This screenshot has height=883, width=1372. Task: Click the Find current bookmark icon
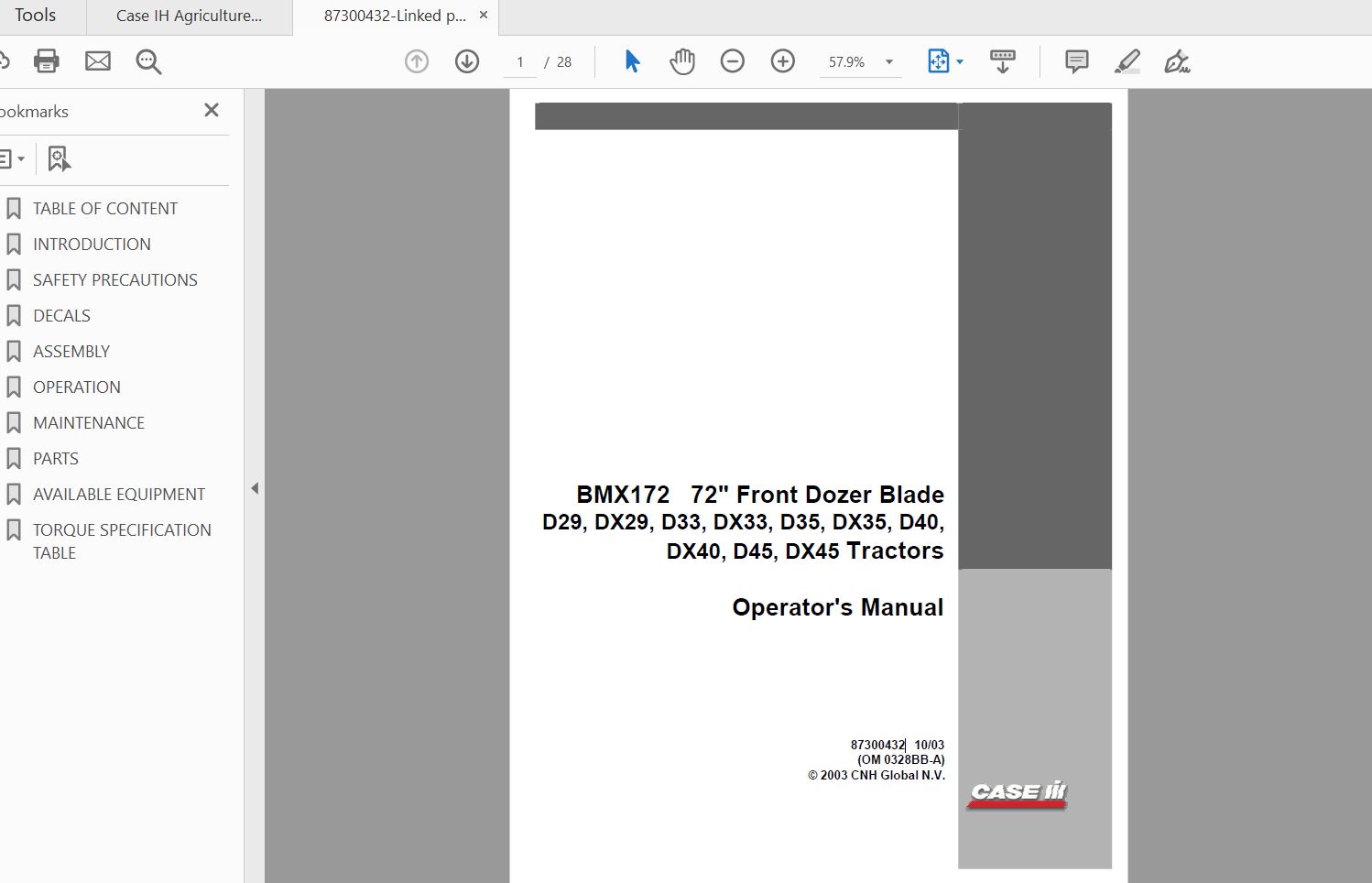[x=60, y=159]
